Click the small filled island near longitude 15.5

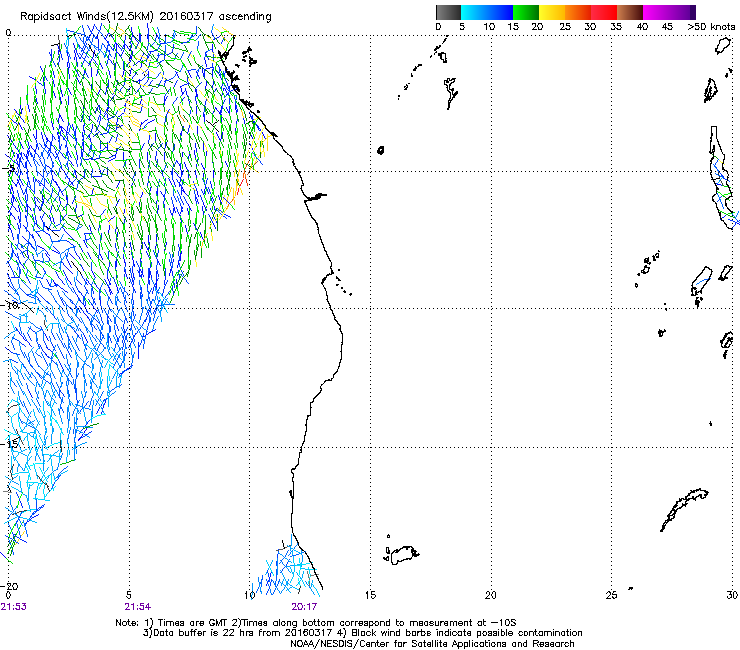(381, 150)
